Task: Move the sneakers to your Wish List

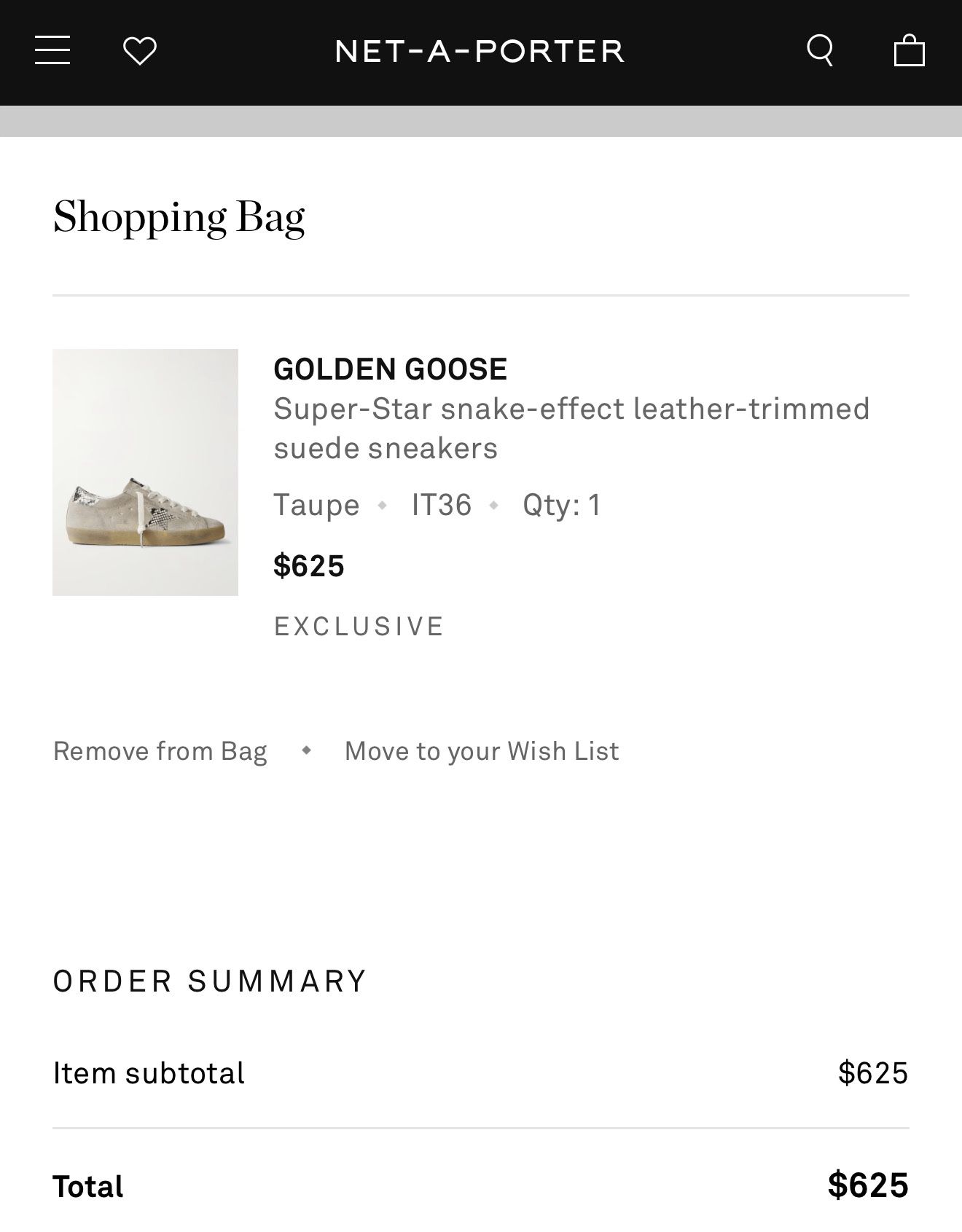Action: pyautogui.click(x=482, y=750)
